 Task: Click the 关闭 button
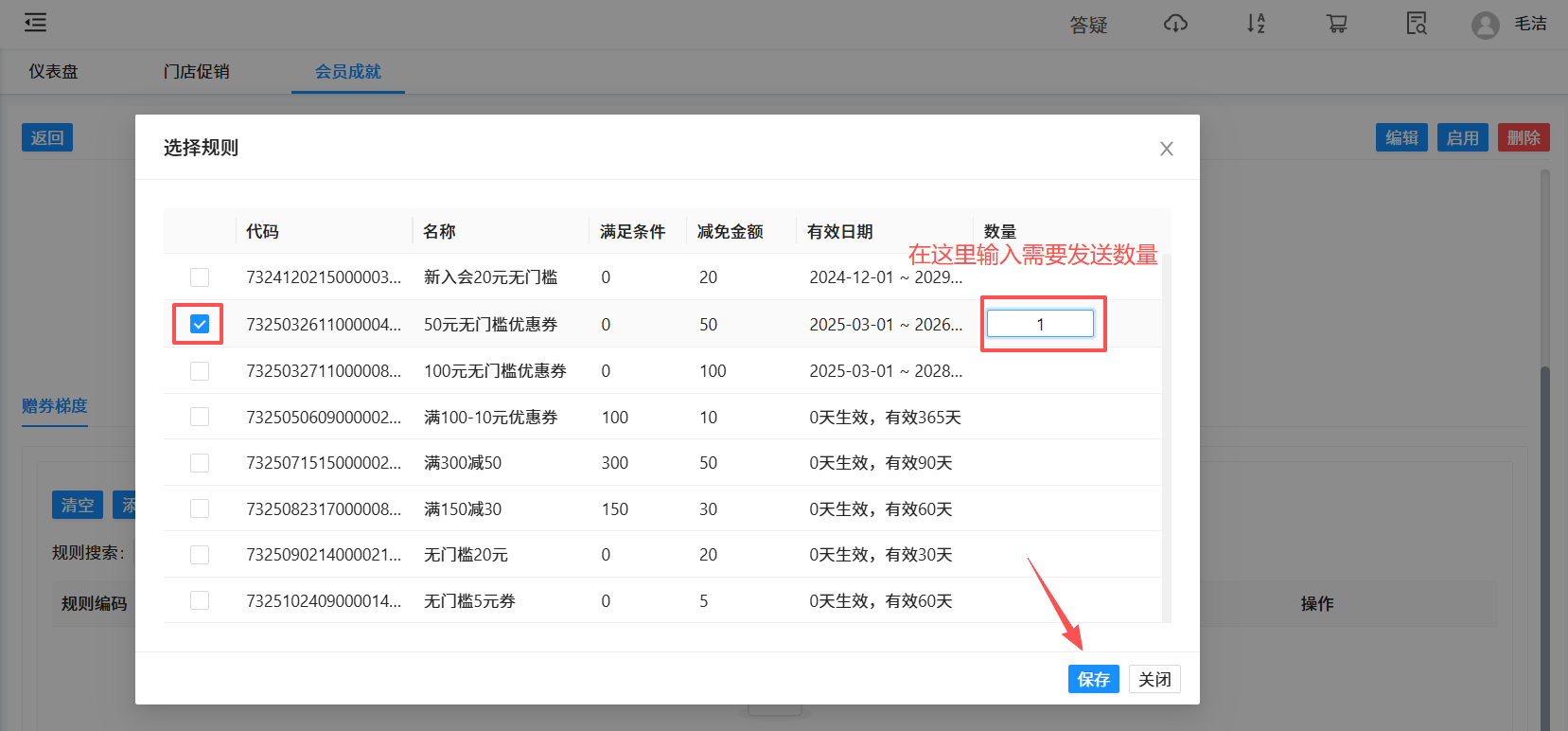[x=1154, y=679]
